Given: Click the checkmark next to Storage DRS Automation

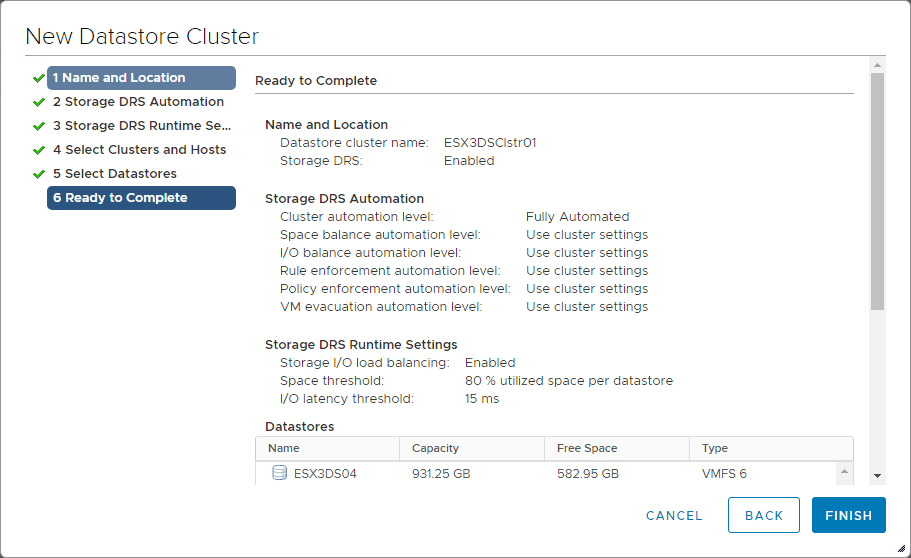Looking at the screenshot, I should tap(38, 102).
